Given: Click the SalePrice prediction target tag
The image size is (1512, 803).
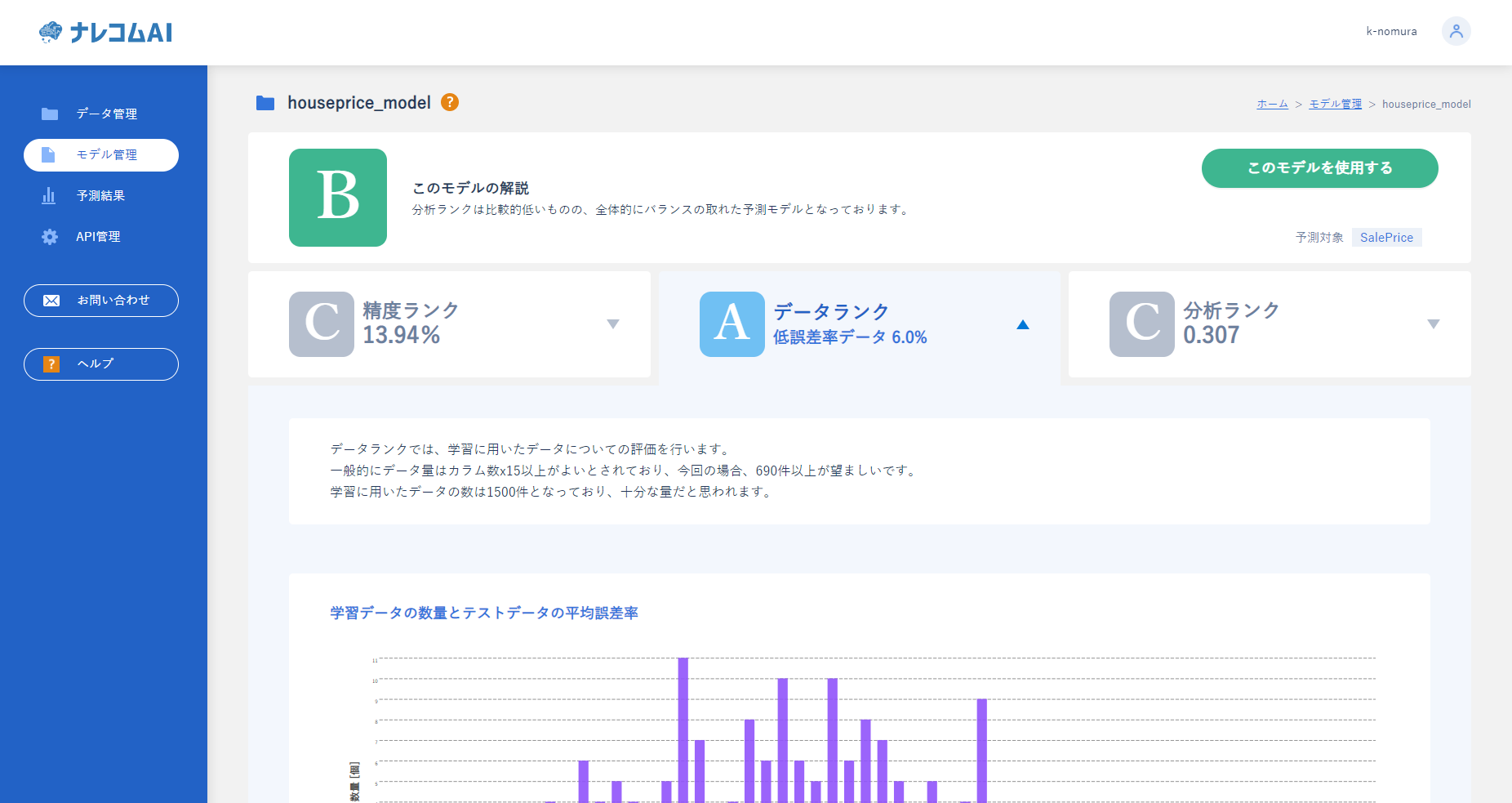Looking at the screenshot, I should click(x=1387, y=237).
